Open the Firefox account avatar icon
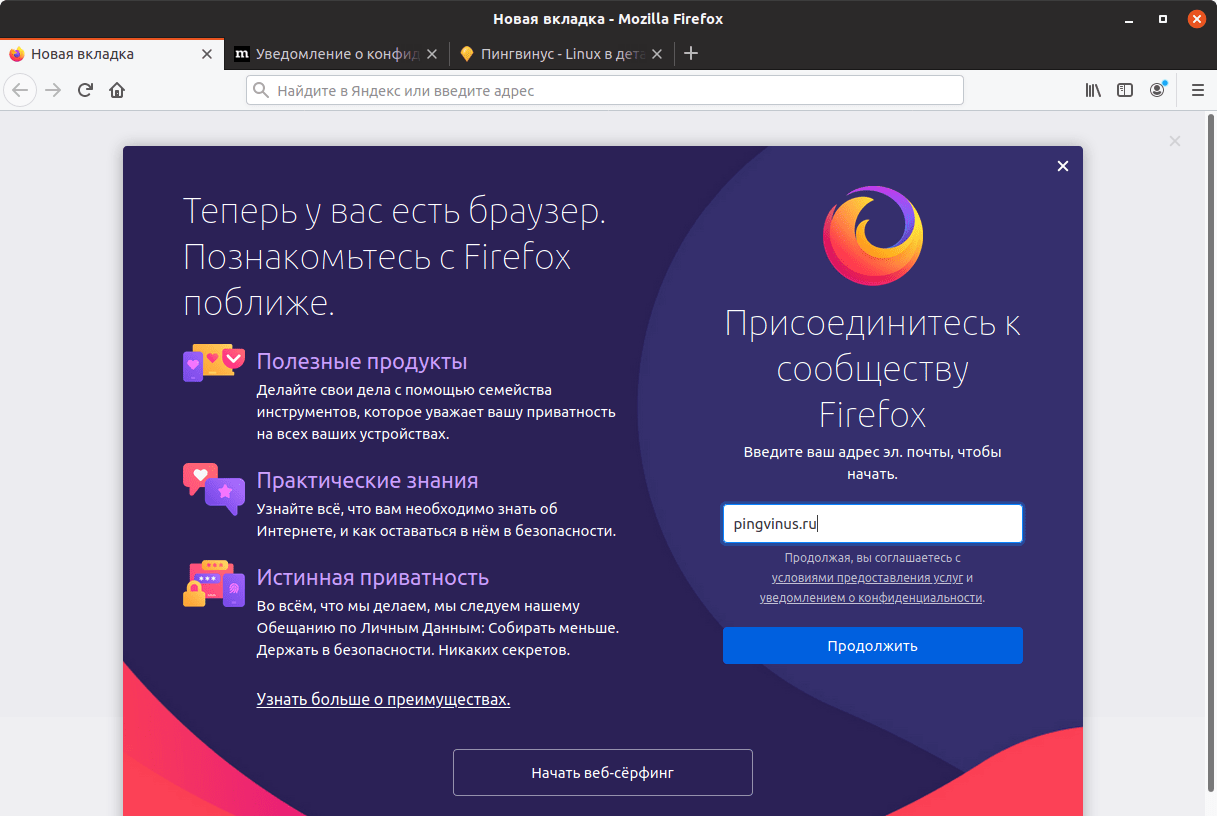Image resolution: width=1217 pixels, height=816 pixels. click(1157, 90)
